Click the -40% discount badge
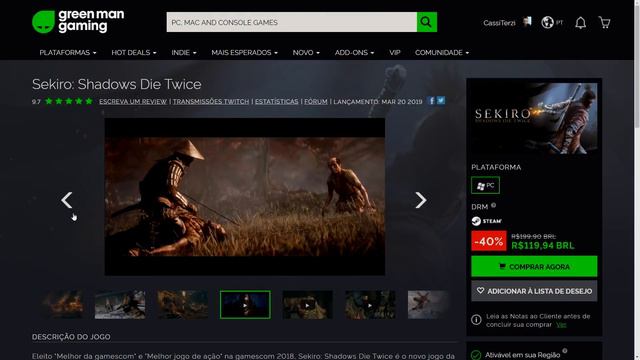Image resolution: width=640 pixels, height=360 pixels. coord(489,241)
